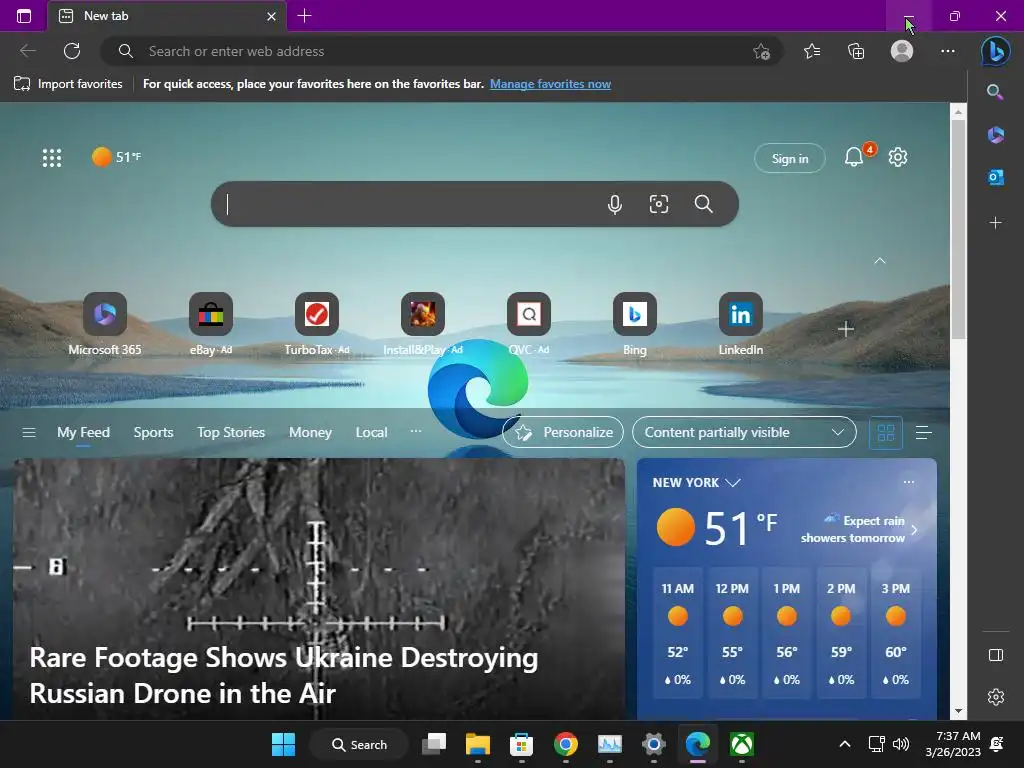Open Manage favorites now link
This screenshot has width=1024, height=768.
[551, 84]
